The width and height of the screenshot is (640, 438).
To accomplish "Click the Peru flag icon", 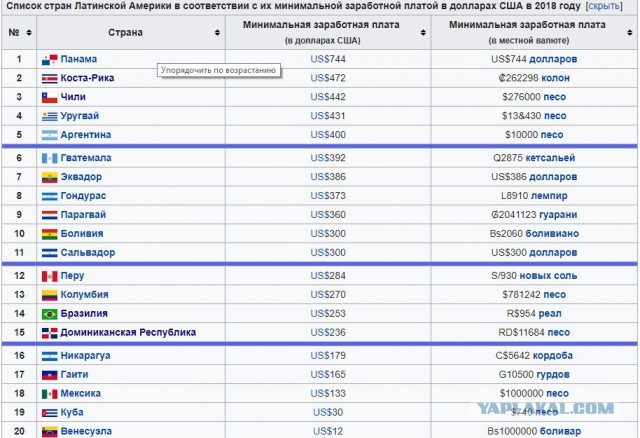I will point(49,276).
